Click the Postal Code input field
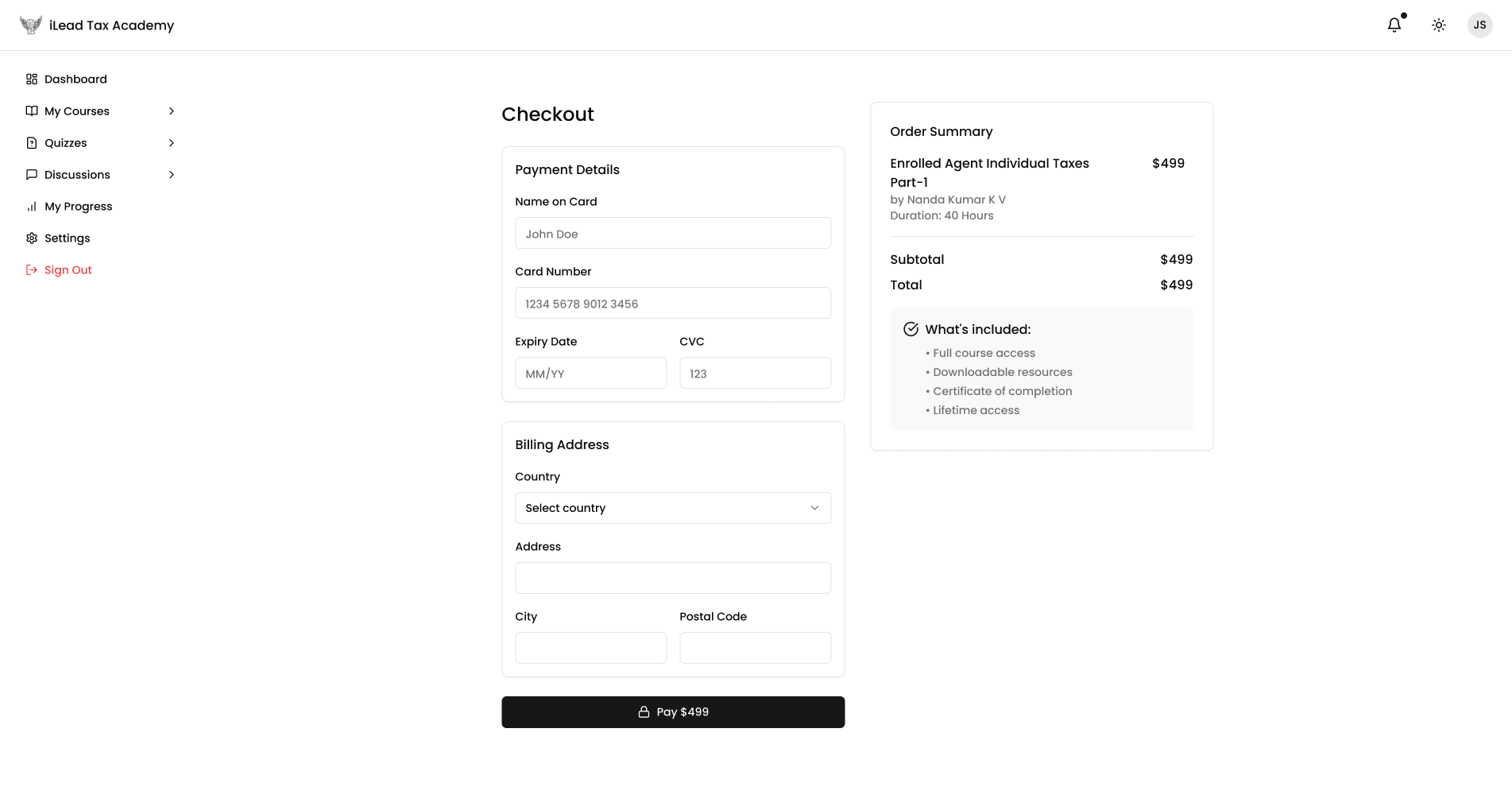Screen dimensions: 1512x806 click(755, 648)
